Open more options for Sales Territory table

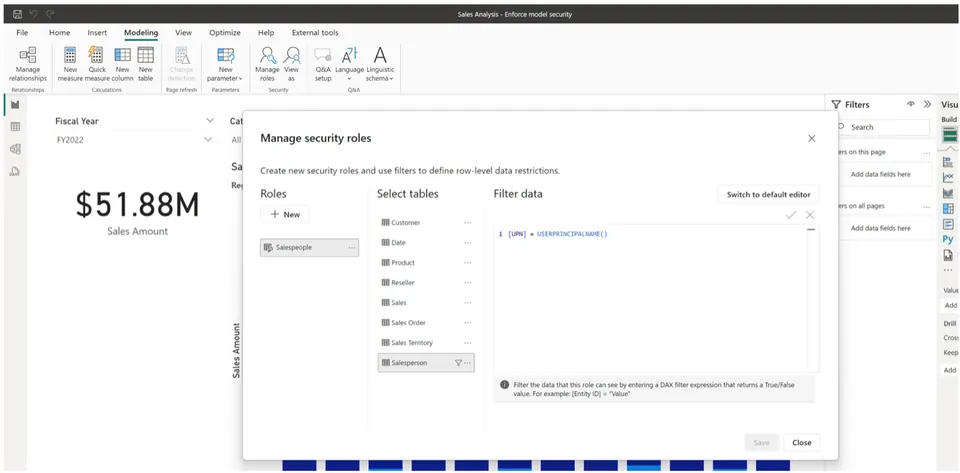click(468, 343)
